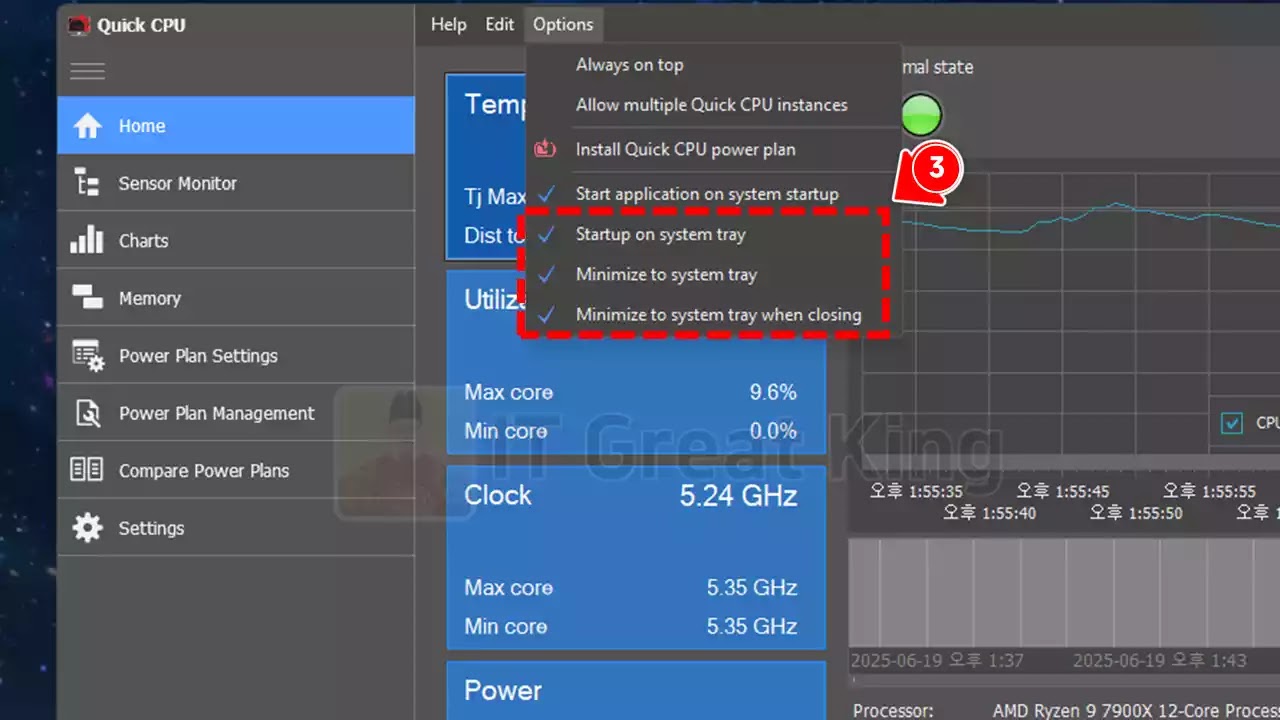
Task: Toggle the hamburger menu icon in sidebar
Action: 87,71
